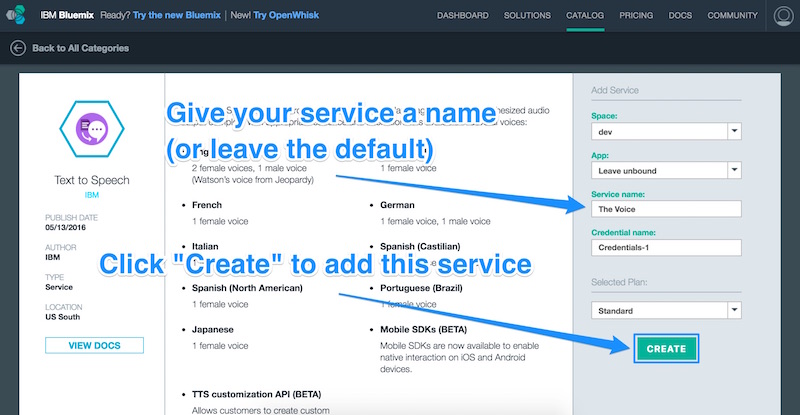The height and width of the screenshot is (415, 800).
Task: Open the Space dropdown
Action: coord(665,131)
